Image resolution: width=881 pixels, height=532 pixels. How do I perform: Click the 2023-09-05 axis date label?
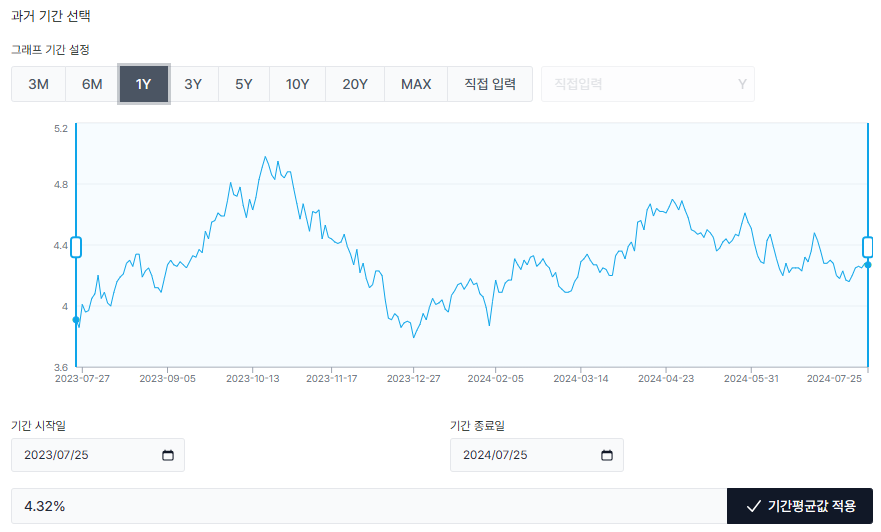(167, 379)
